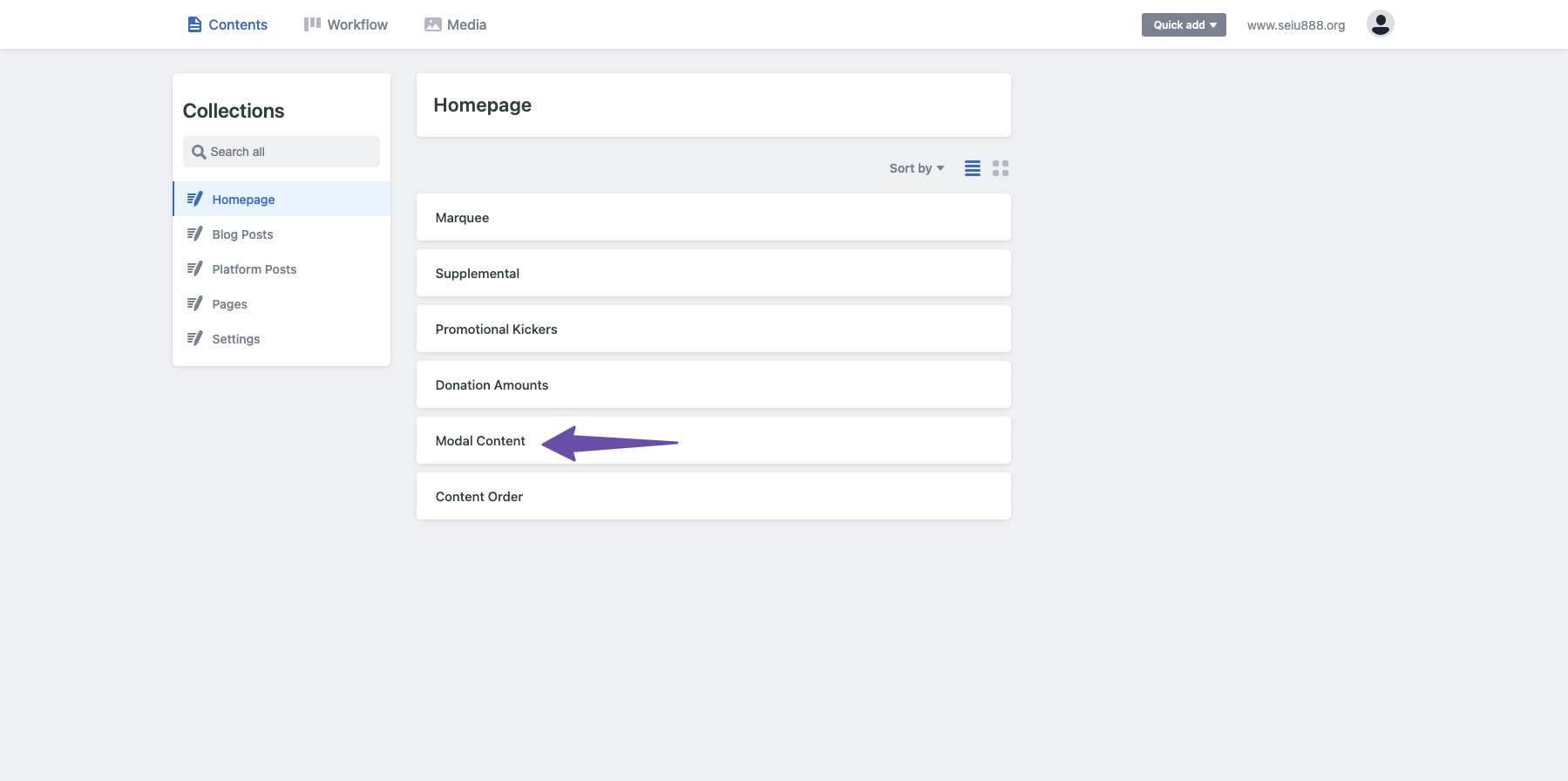Click the Blog Posts collection icon

(x=194, y=234)
